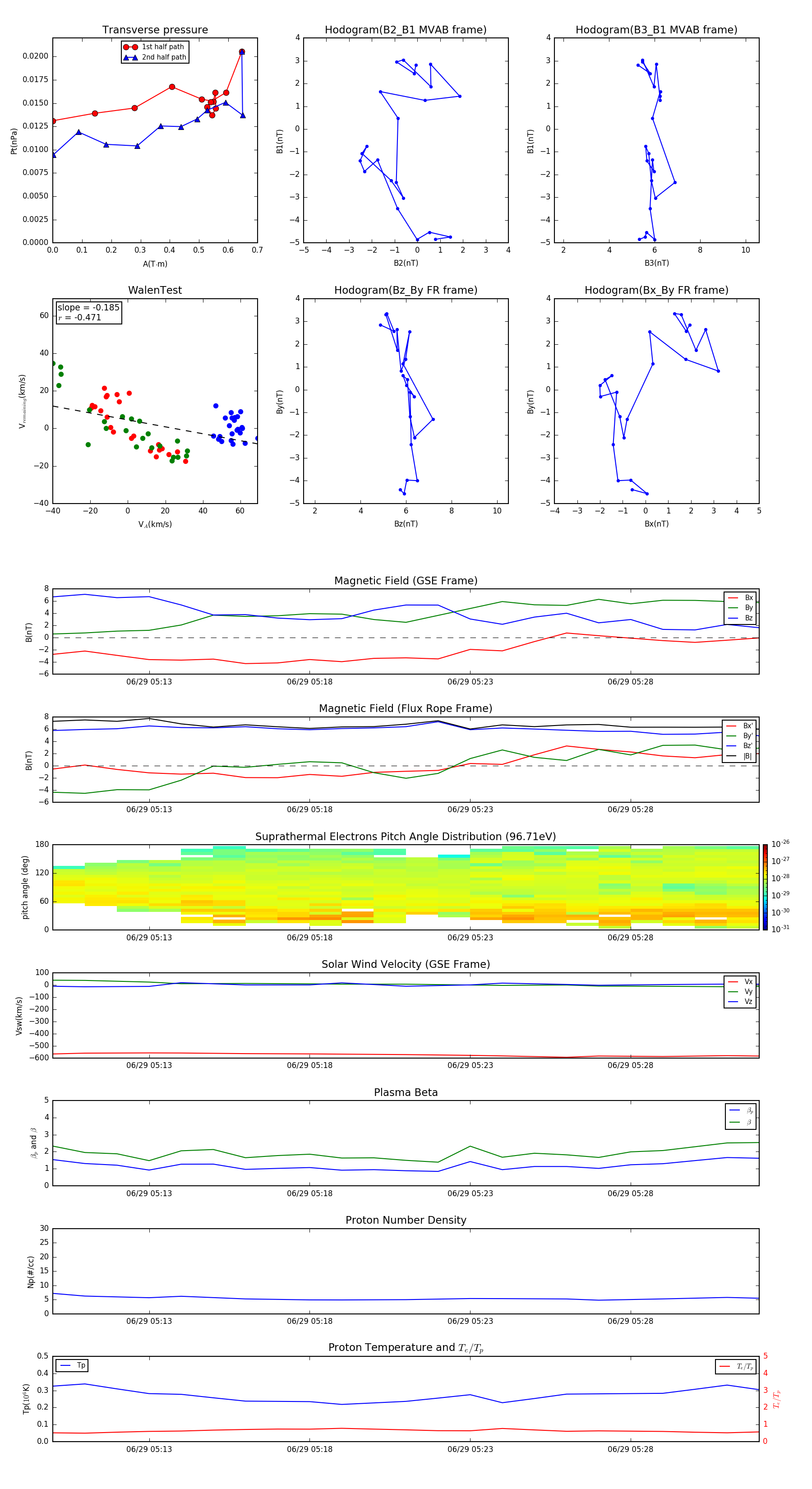Select the 'r = -0.471' annotation

click(80, 317)
